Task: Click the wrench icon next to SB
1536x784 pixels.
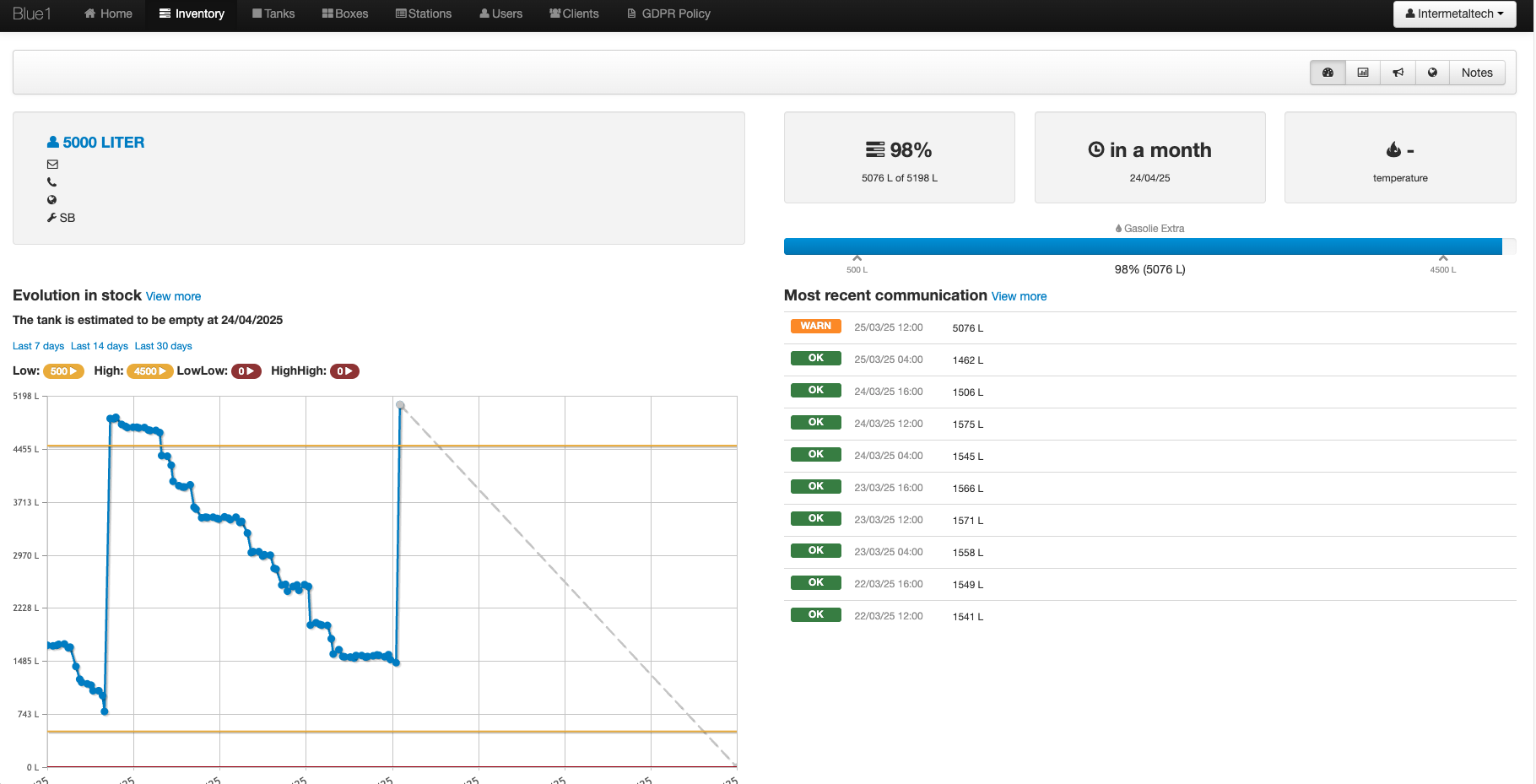Action: [52, 218]
